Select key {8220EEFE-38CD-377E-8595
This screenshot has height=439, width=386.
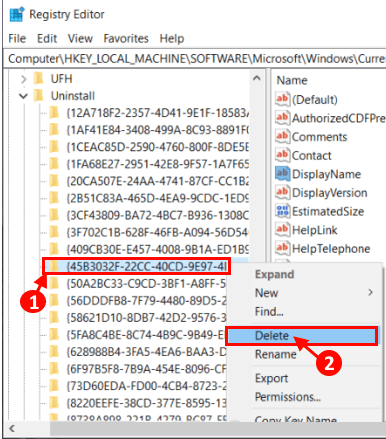click(146, 403)
